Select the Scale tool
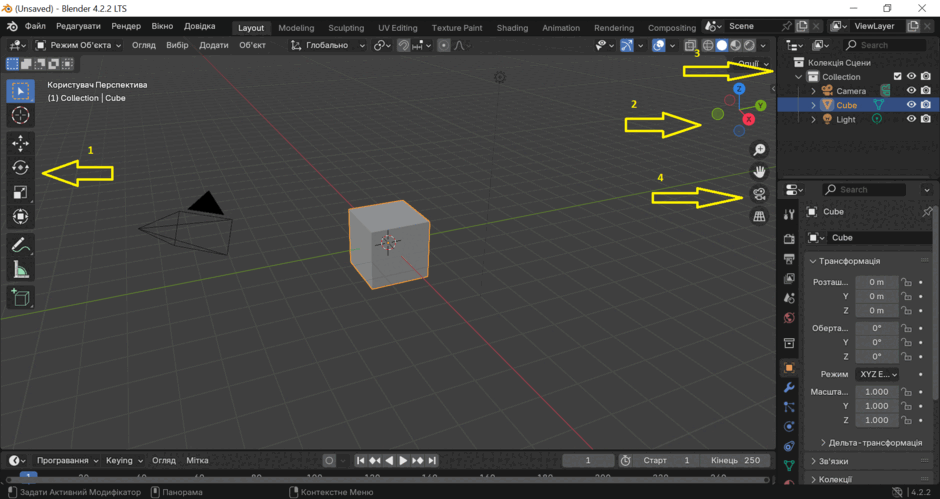Screen dimensions: 940x499 (20, 193)
